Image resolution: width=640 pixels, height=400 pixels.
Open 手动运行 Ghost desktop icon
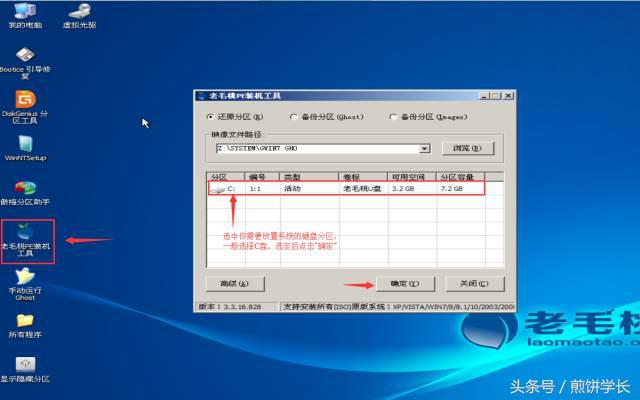click(x=25, y=284)
